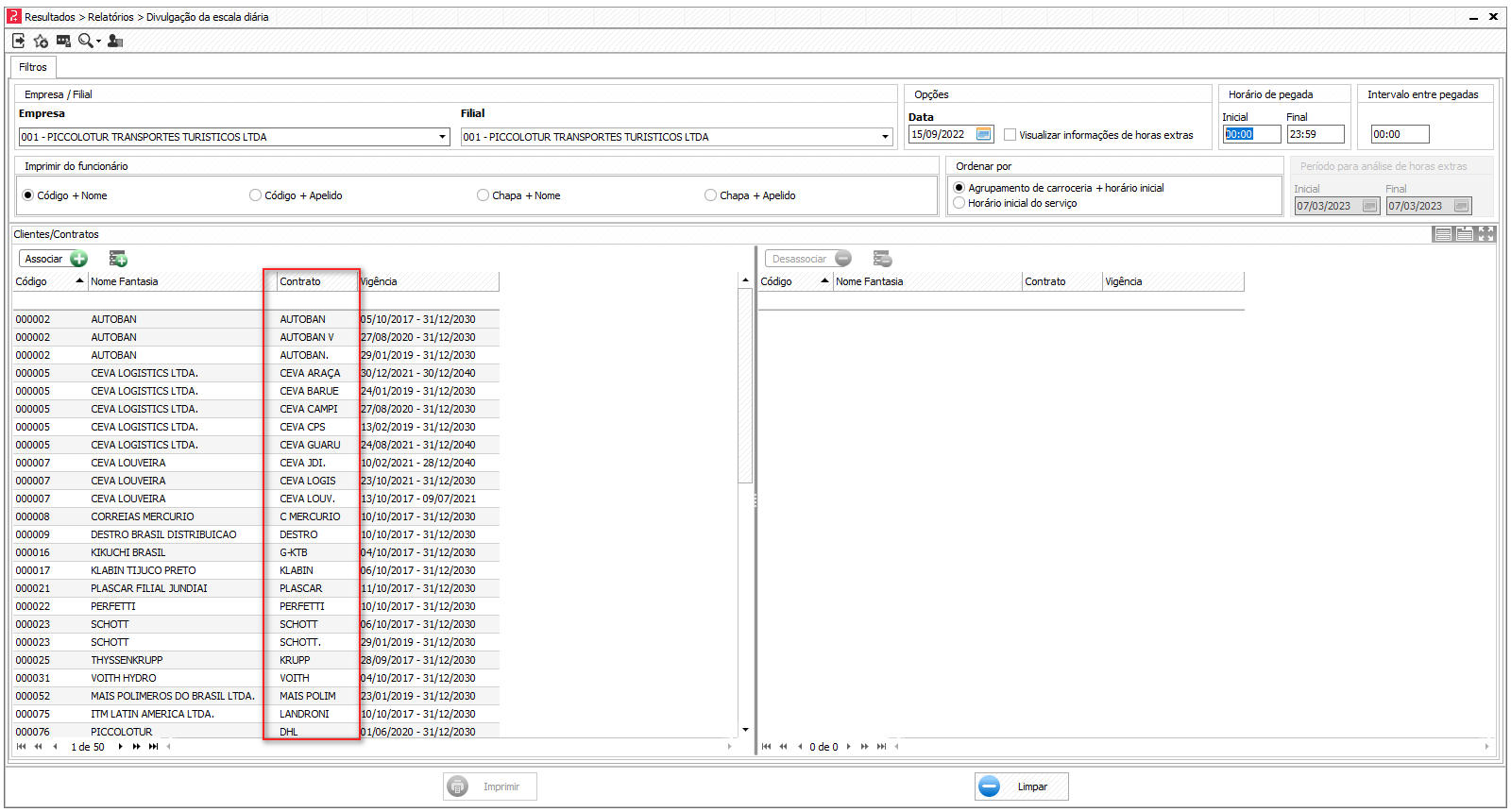Click the Limpar button
Viewport: 1511px width, 812px height.
(x=1022, y=787)
